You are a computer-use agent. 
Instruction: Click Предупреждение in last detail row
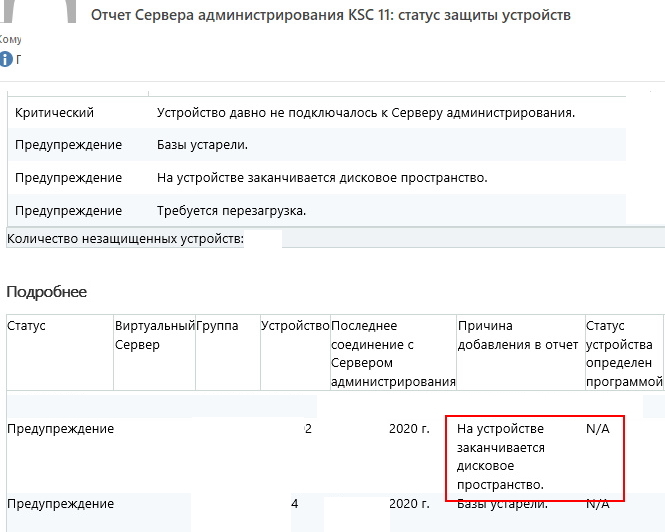(60, 504)
